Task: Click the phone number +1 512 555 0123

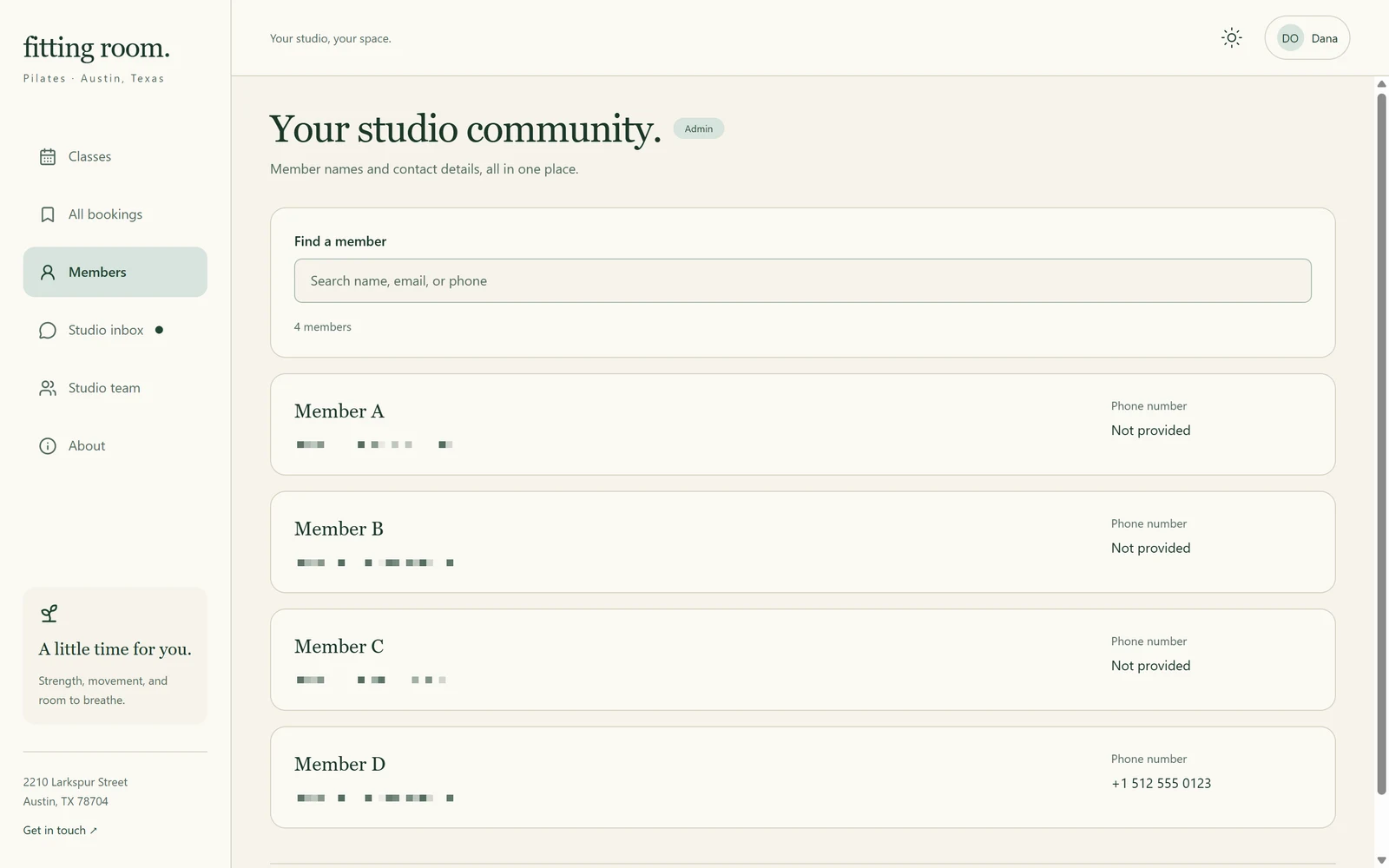Action: pos(1161,784)
